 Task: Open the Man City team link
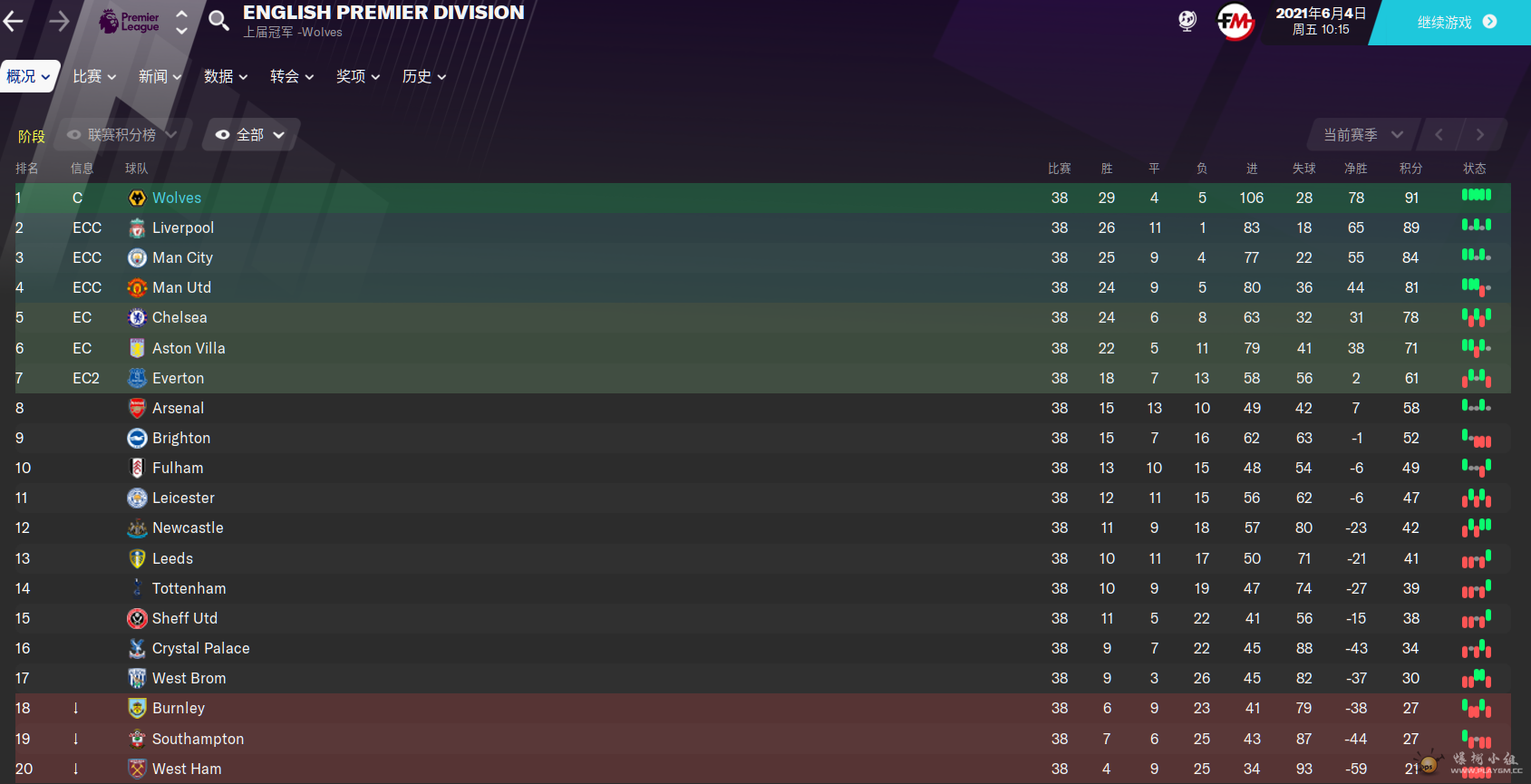coord(182,257)
